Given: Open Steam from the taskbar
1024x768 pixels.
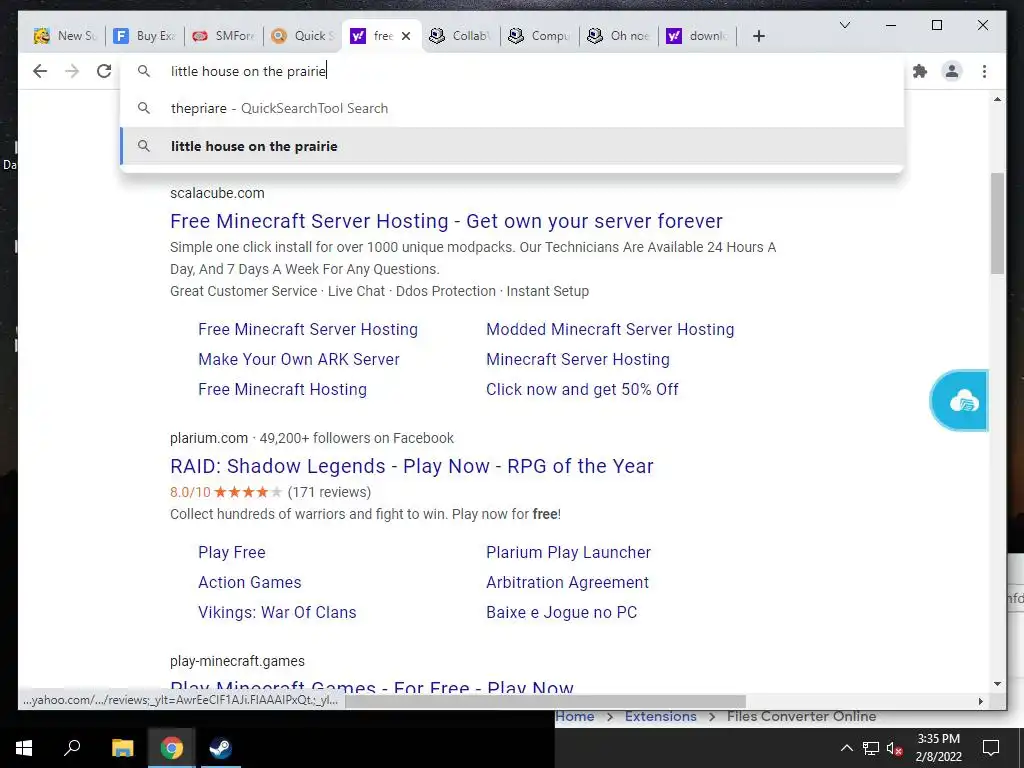Looking at the screenshot, I should pyautogui.click(x=220, y=748).
